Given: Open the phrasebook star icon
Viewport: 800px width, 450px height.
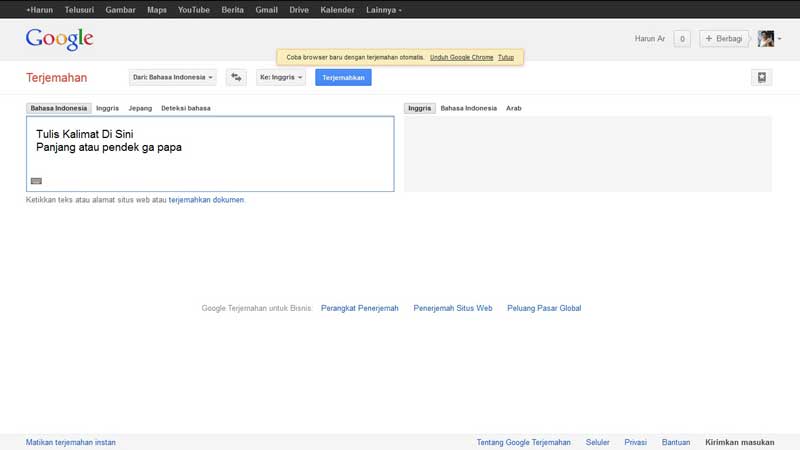Looking at the screenshot, I should coord(762,78).
